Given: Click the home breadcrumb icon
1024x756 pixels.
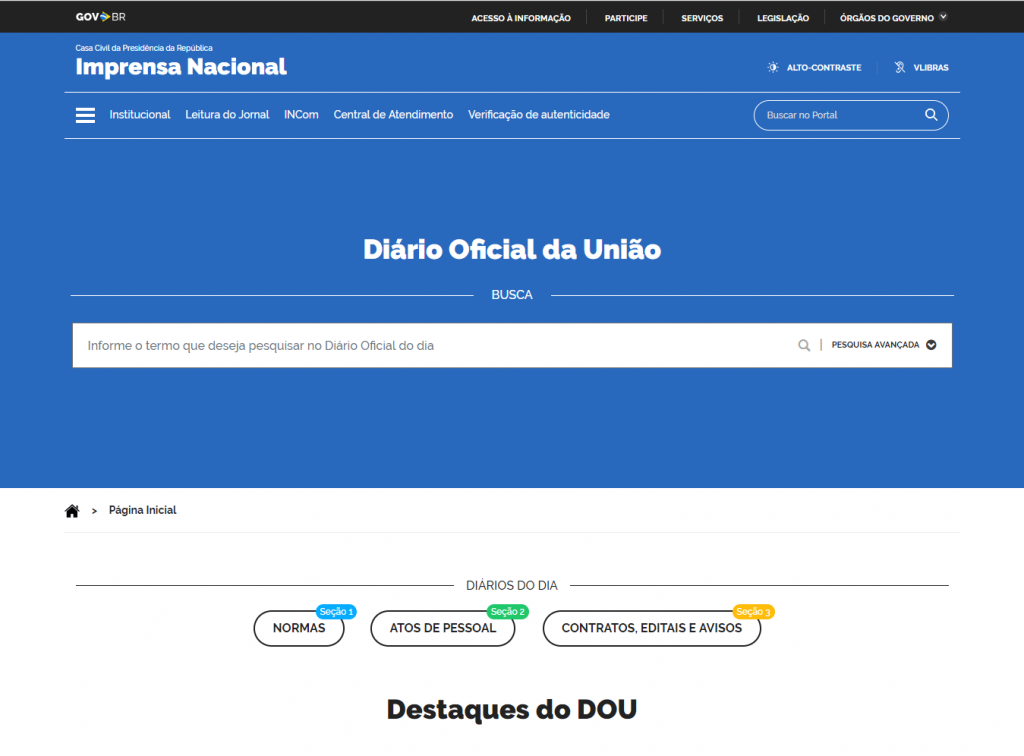Looking at the screenshot, I should [x=72, y=511].
